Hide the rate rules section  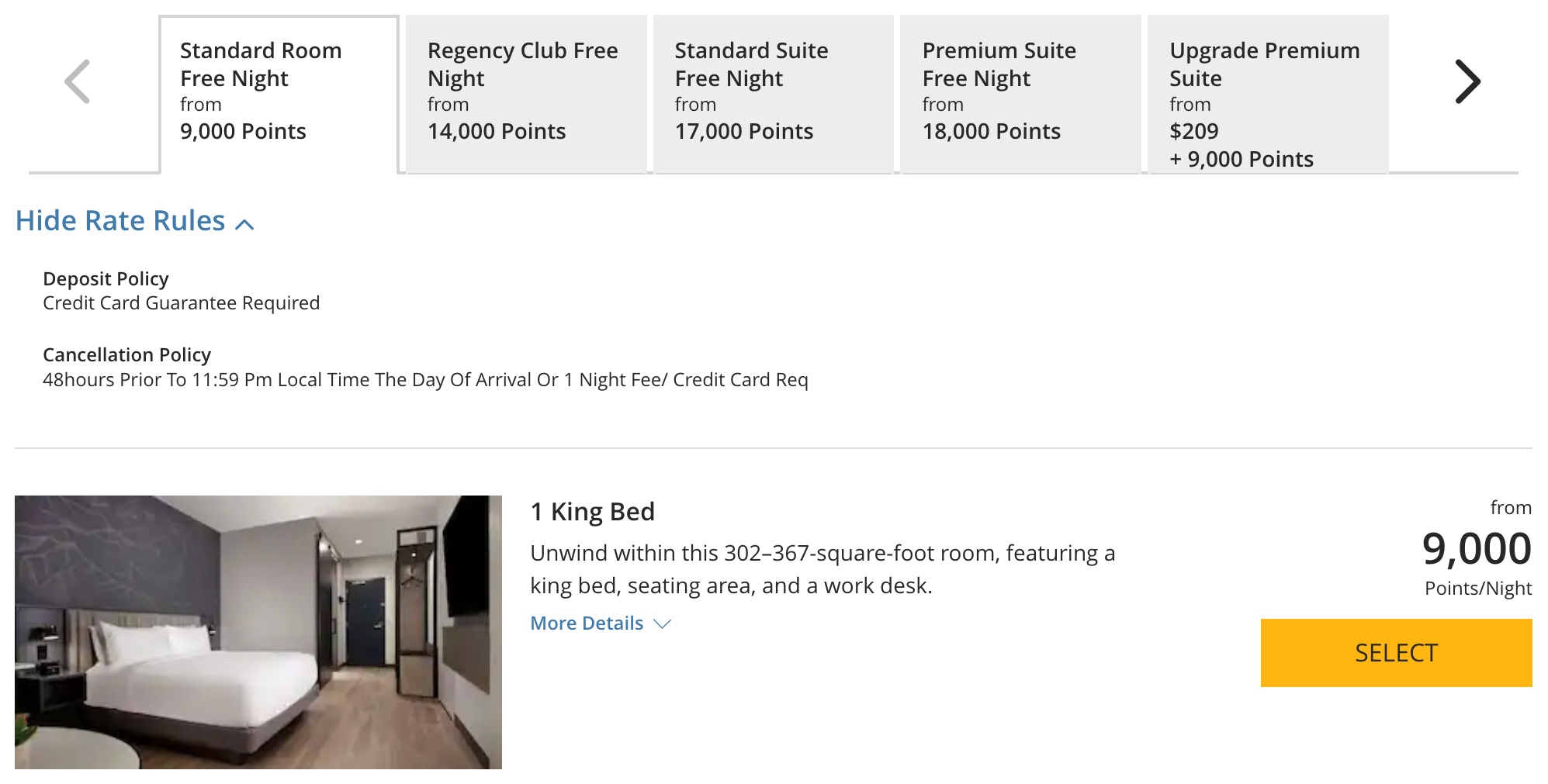(x=118, y=221)
